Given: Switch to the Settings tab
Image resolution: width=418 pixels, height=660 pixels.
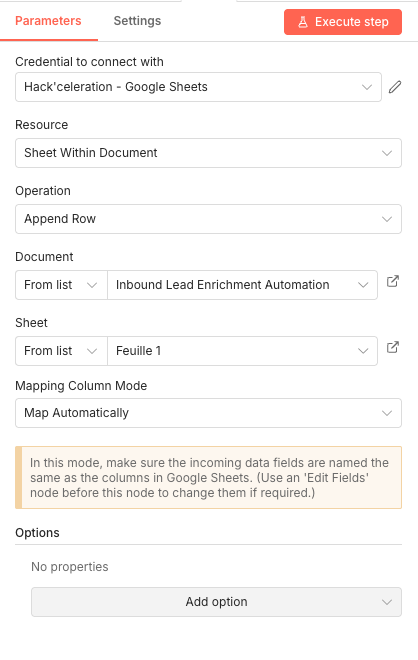Looking at the screenshot, I should coord(137,21).
